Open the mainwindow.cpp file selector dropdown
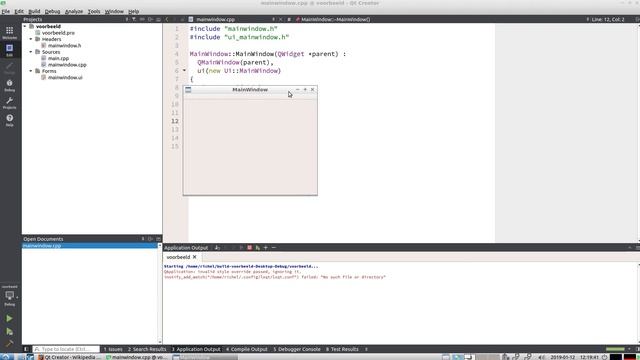The image size is (640, 360). click(231, 19)
